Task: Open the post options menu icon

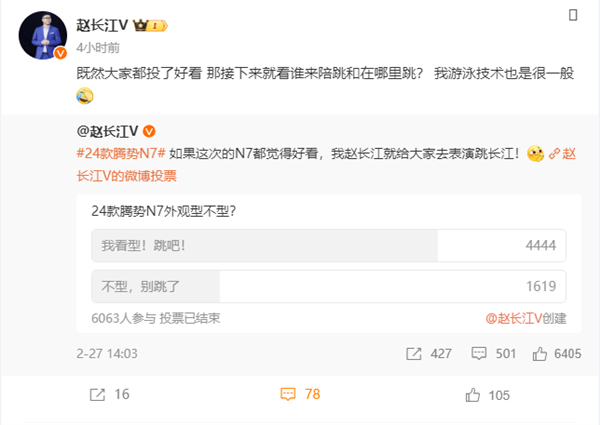Action: click(573, 15)
